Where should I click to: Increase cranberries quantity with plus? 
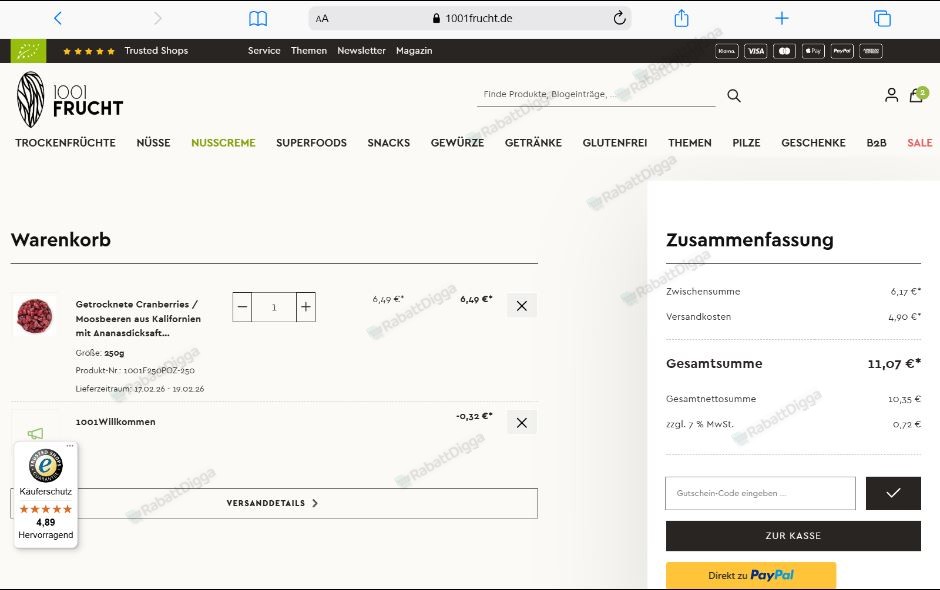pyautogui.click(x=306, y=307)
